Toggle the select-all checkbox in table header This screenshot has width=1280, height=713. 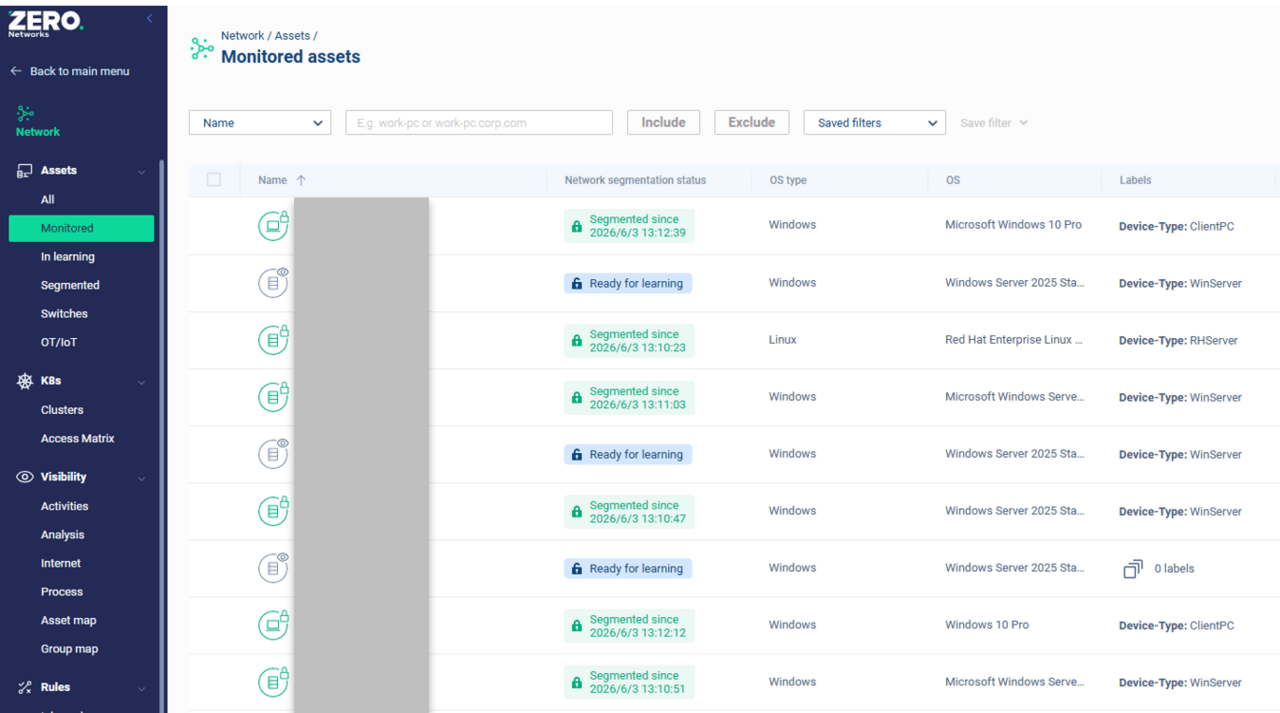click(214, 180)
